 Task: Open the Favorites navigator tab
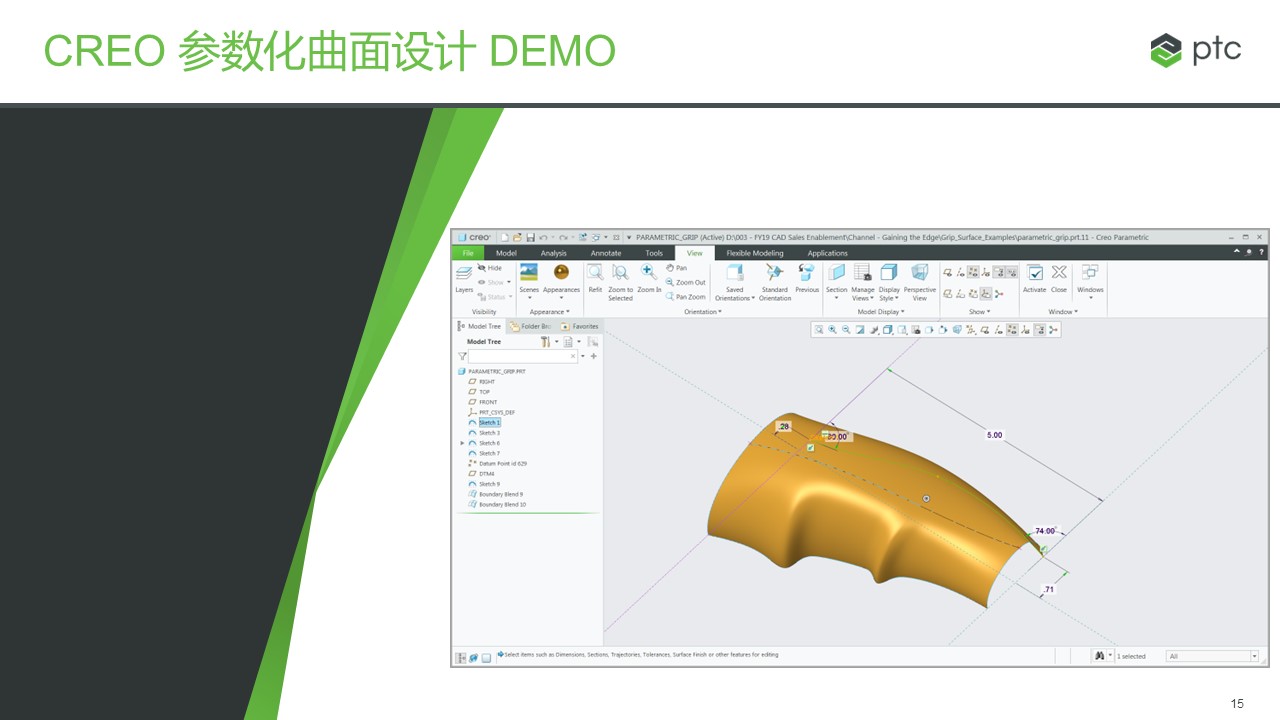pos(580,326)
